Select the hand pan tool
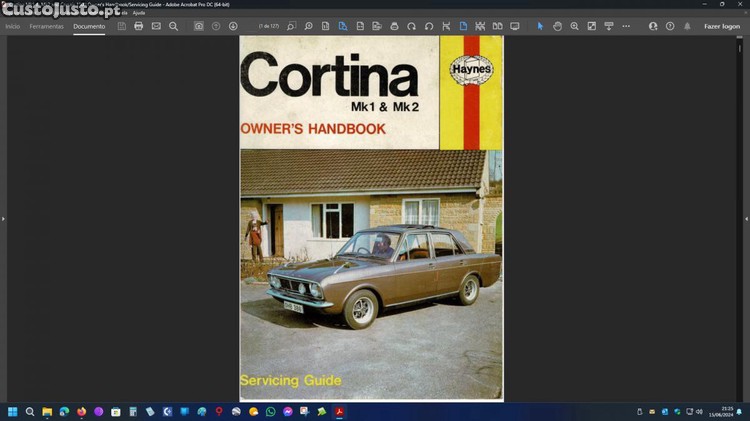This screenshot has height=421, width=750. click(x=557, y=26)
